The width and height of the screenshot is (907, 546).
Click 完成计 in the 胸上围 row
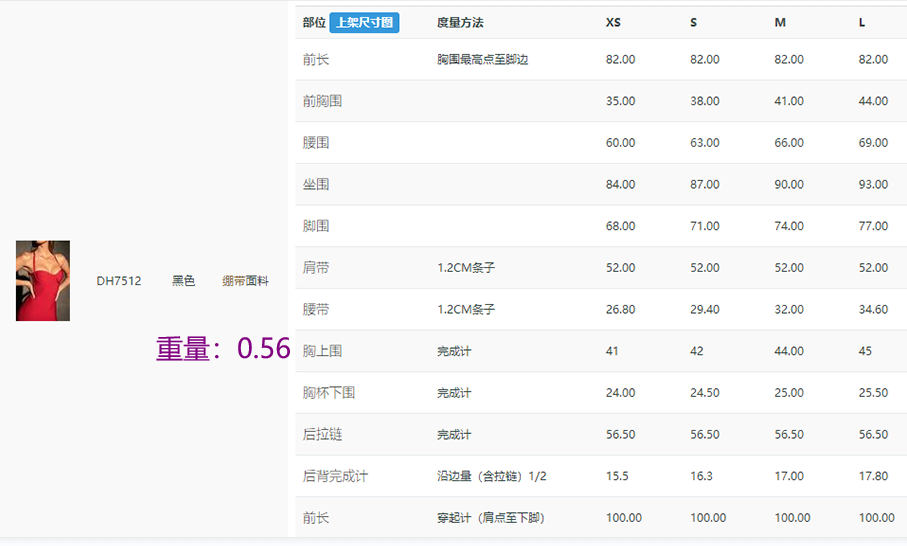[x=454, y=351]
